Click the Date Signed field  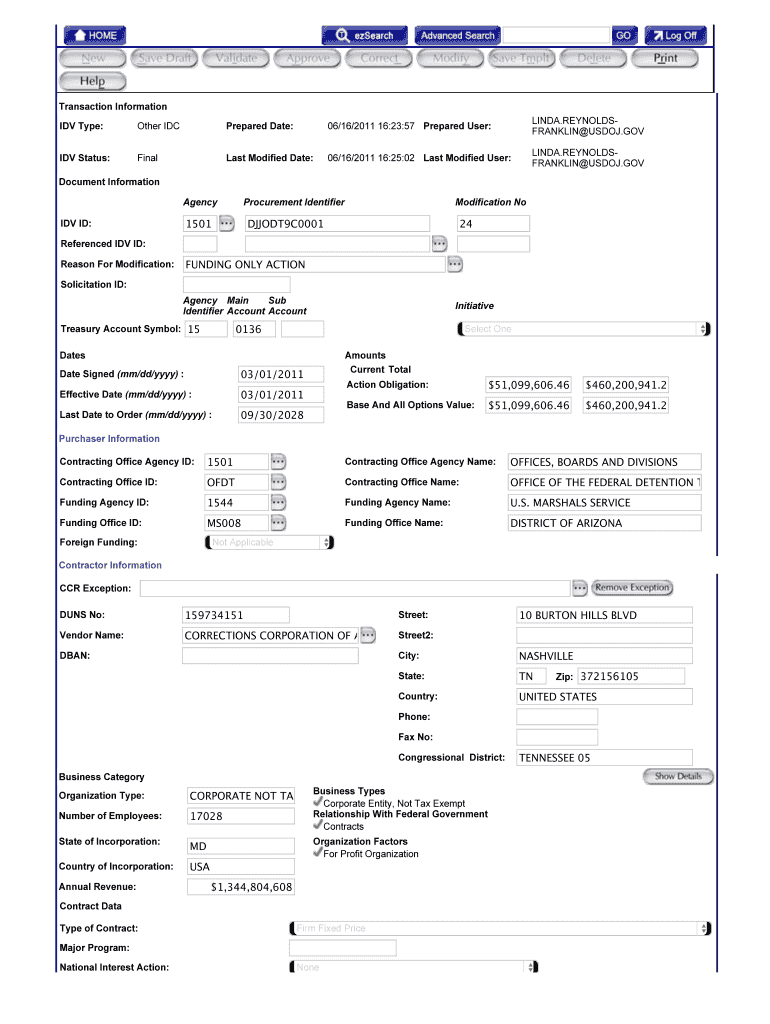(x=281, y=374)
